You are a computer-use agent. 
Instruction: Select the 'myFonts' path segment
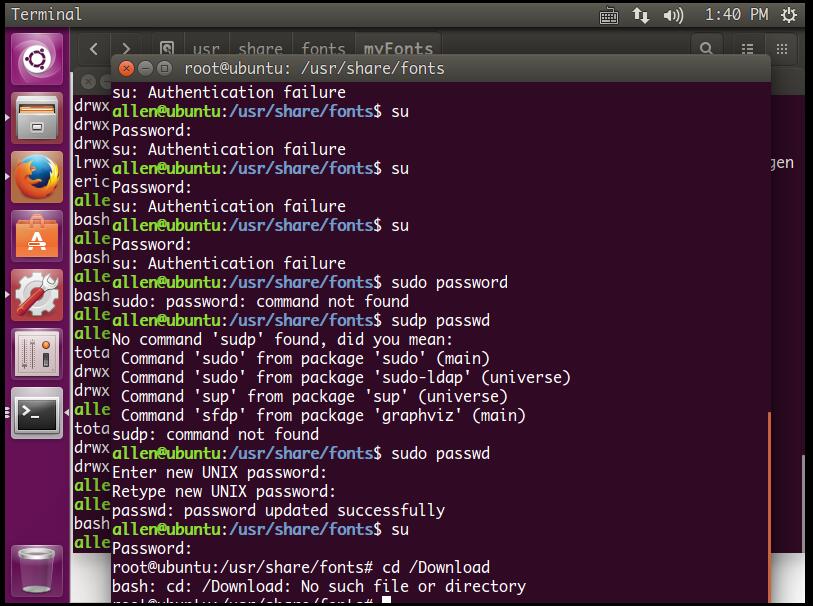pos(398,48)
